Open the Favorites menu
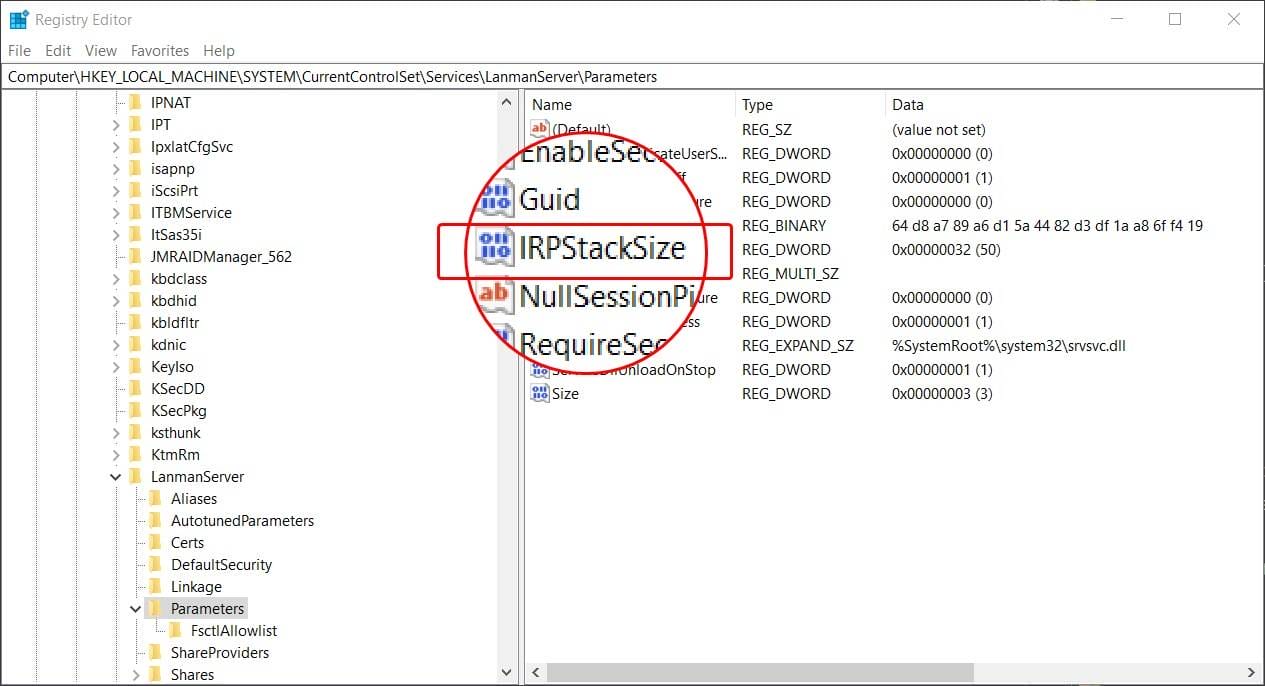 pyautogui.click(x=159, y=50)
